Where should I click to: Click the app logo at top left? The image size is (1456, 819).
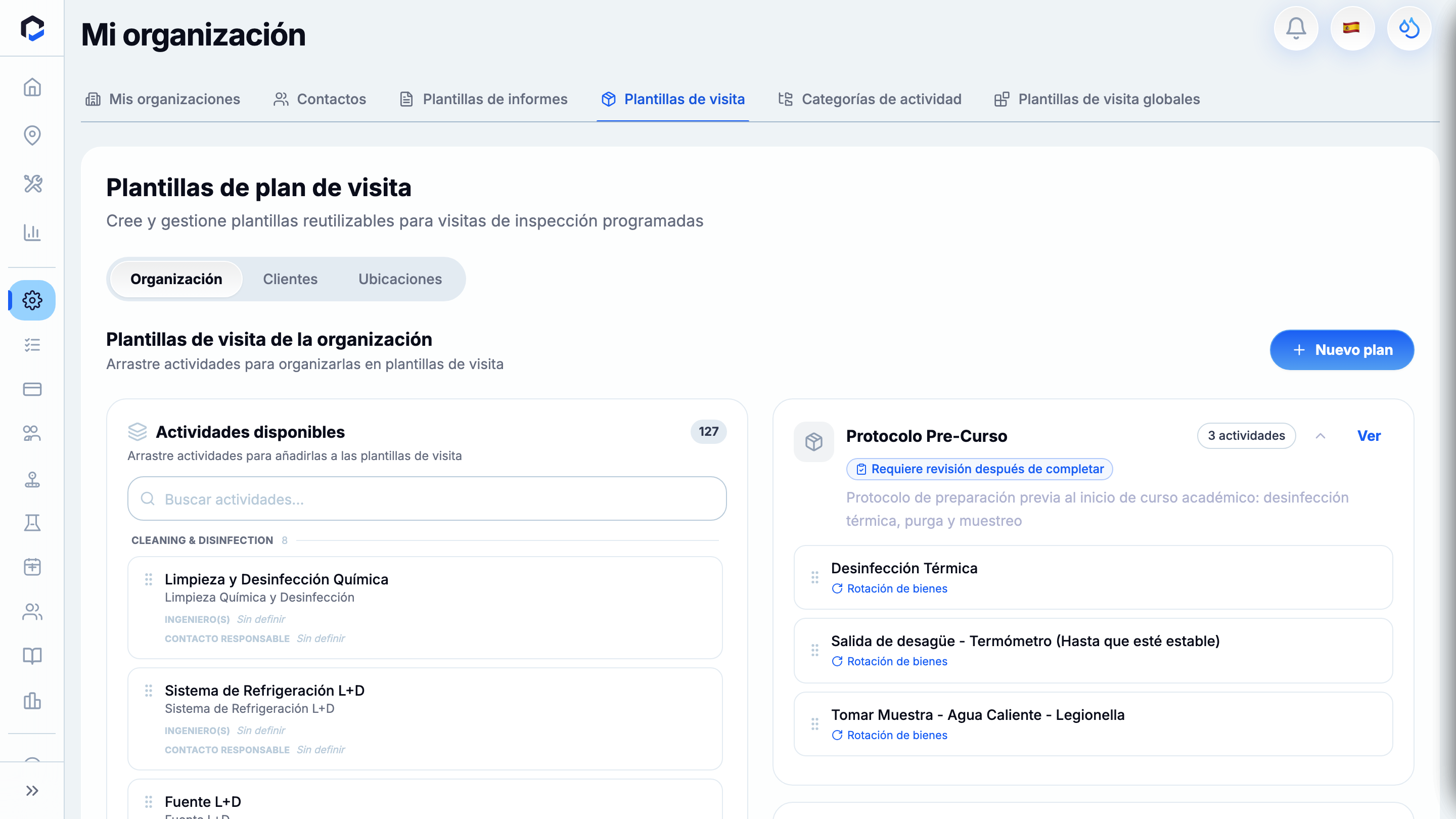32,28
